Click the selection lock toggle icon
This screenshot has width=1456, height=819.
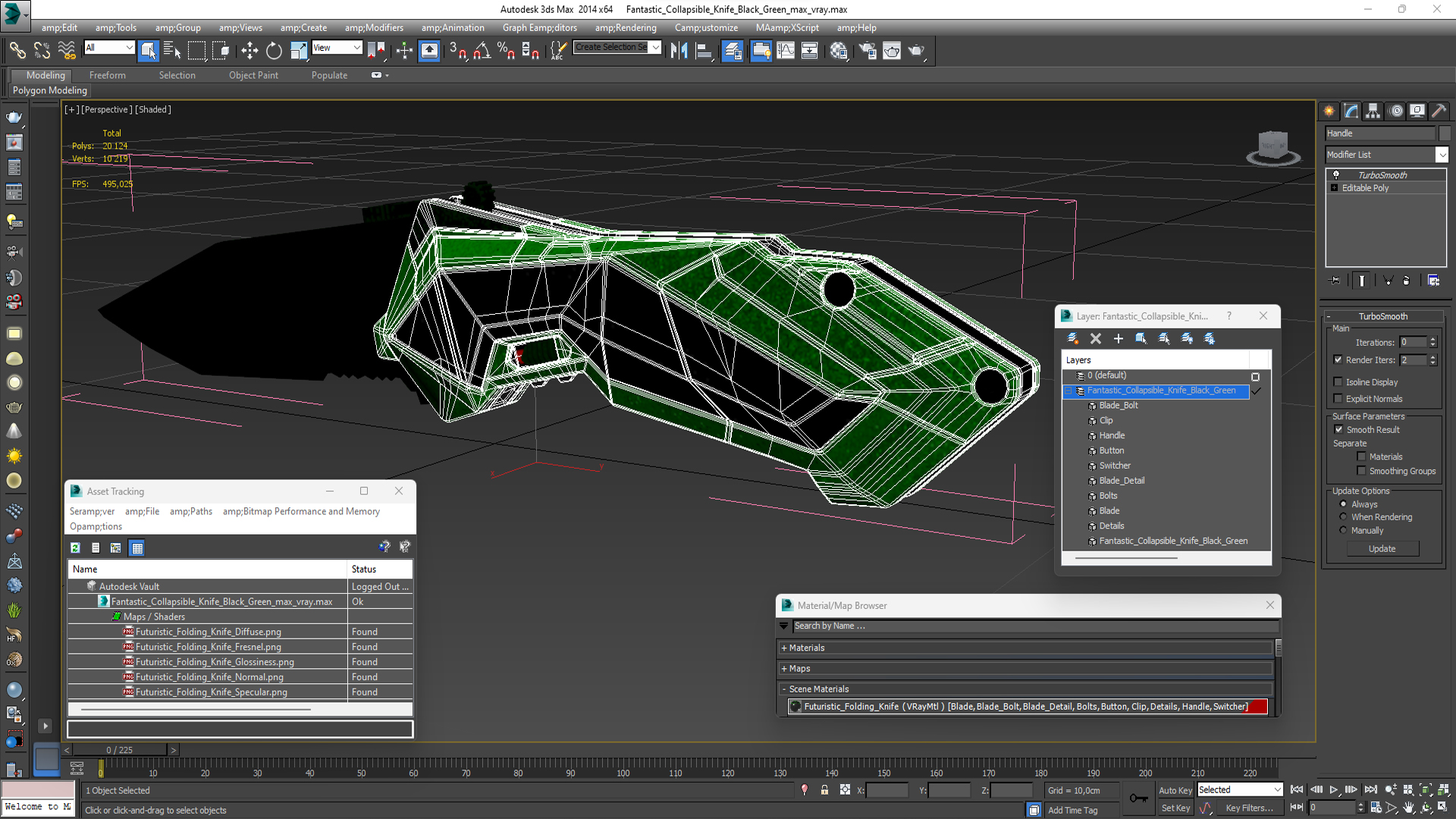pos(824,790)
